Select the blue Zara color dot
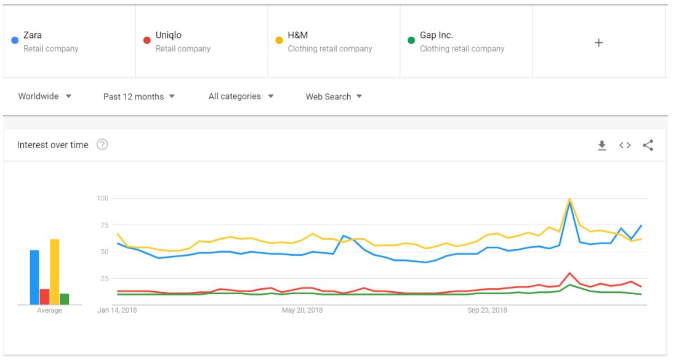Screen dimensions: 679x363 coord(15,40)
